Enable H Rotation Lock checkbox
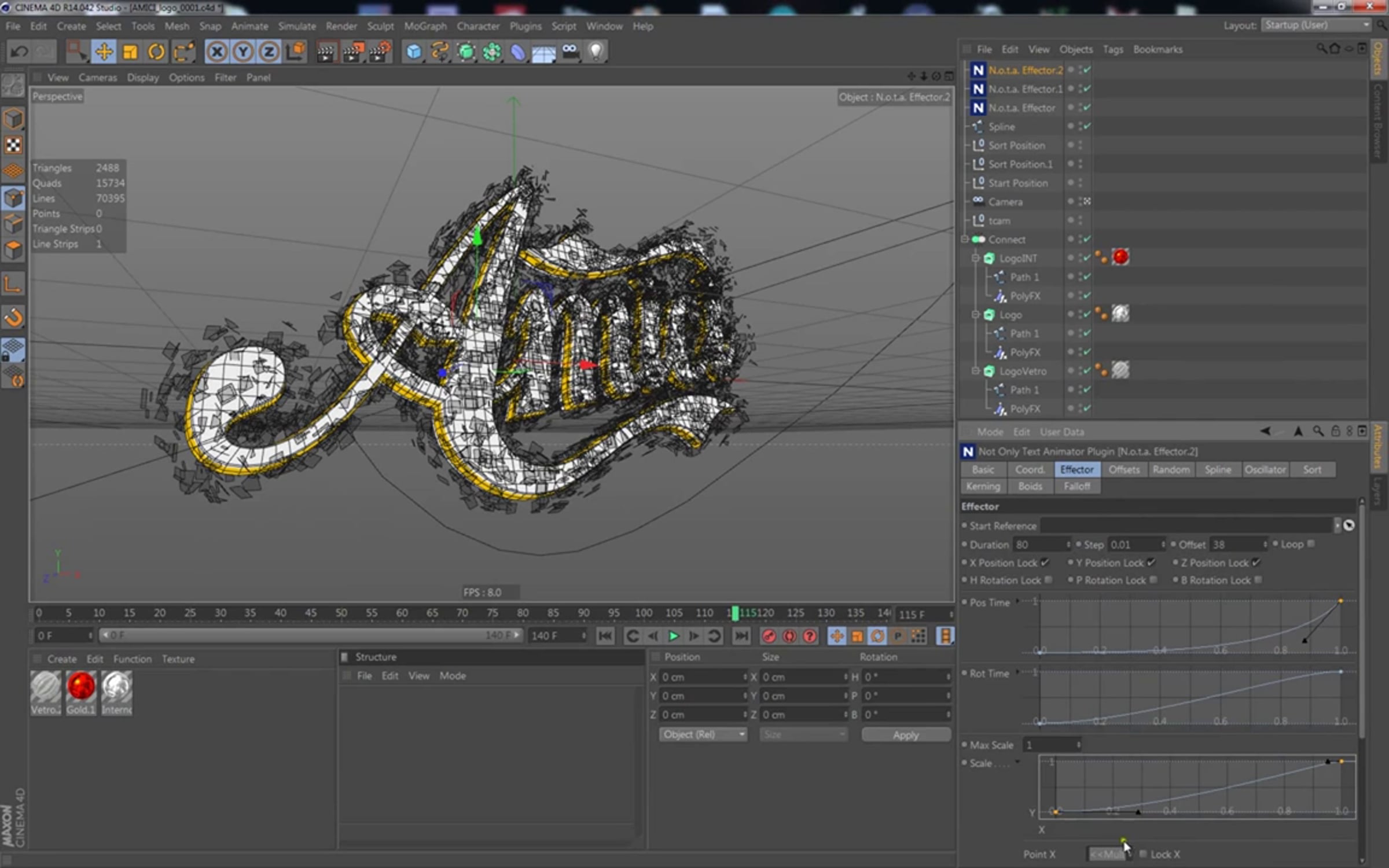This screenshot has height=868, width=1389. click(x=1048, y=580)
